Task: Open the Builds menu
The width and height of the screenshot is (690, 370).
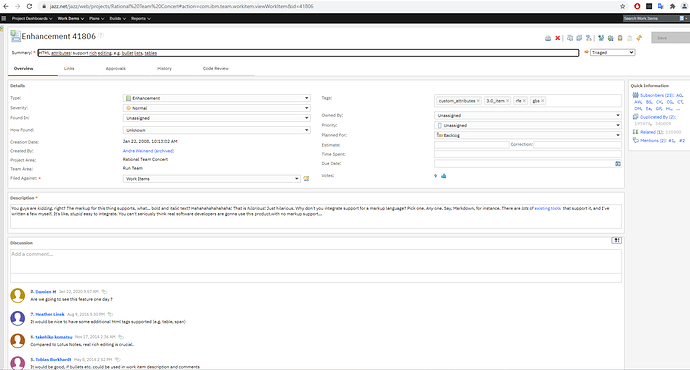Action: click(117, 18)
